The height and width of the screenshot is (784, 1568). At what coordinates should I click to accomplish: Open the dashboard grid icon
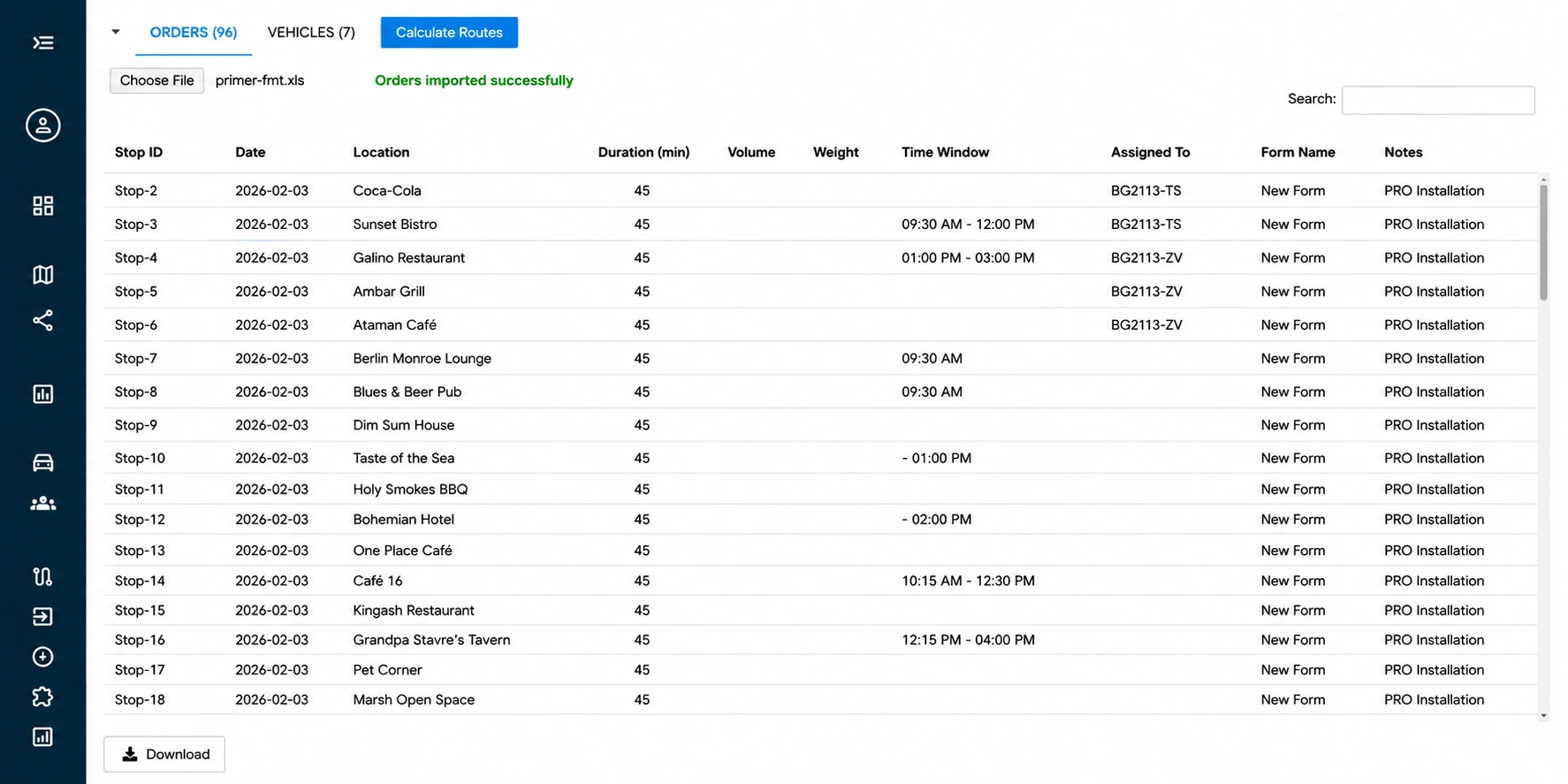(x=42, y=206)
